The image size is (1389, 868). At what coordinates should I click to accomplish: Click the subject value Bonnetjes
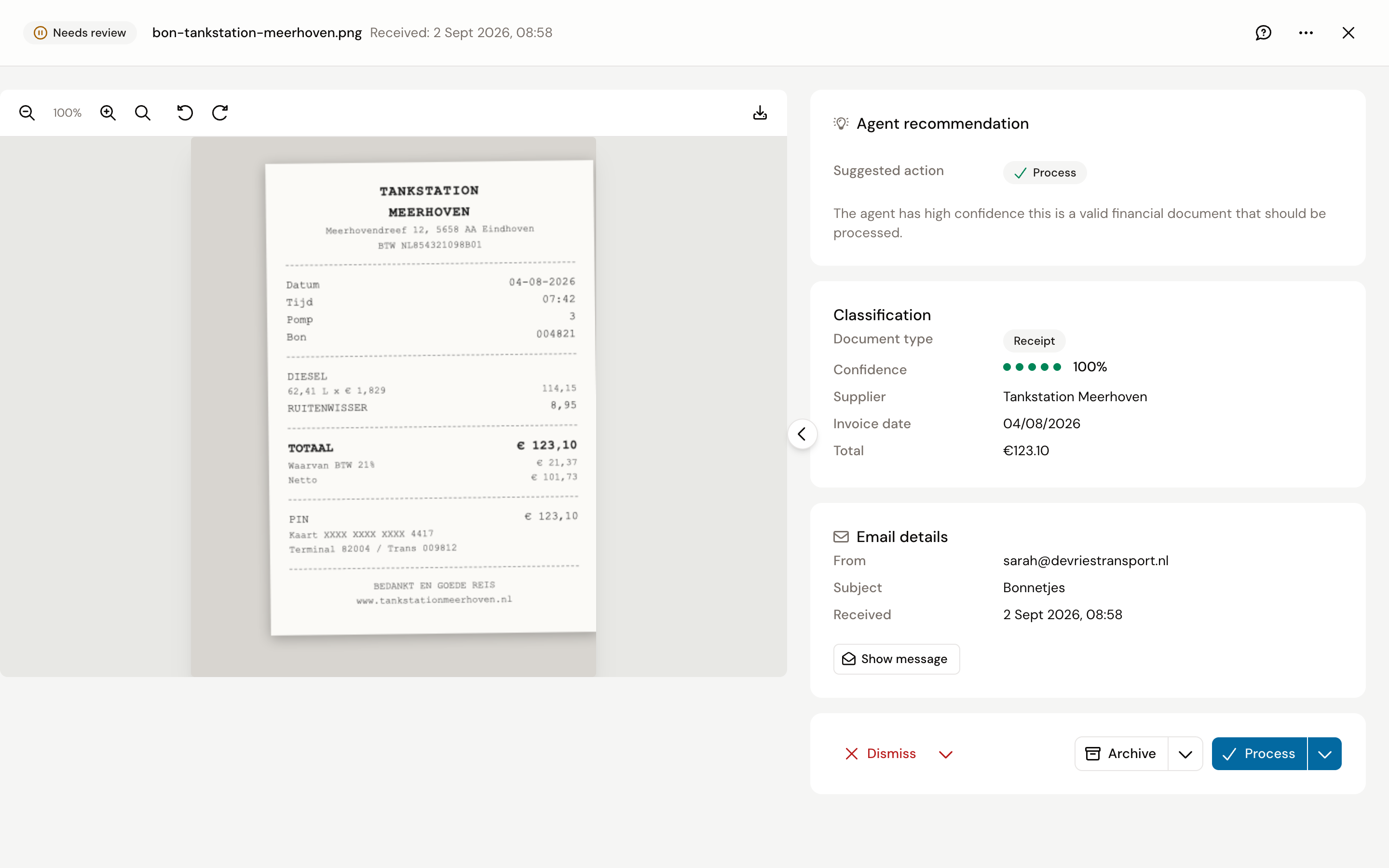tap(1034, 588)
